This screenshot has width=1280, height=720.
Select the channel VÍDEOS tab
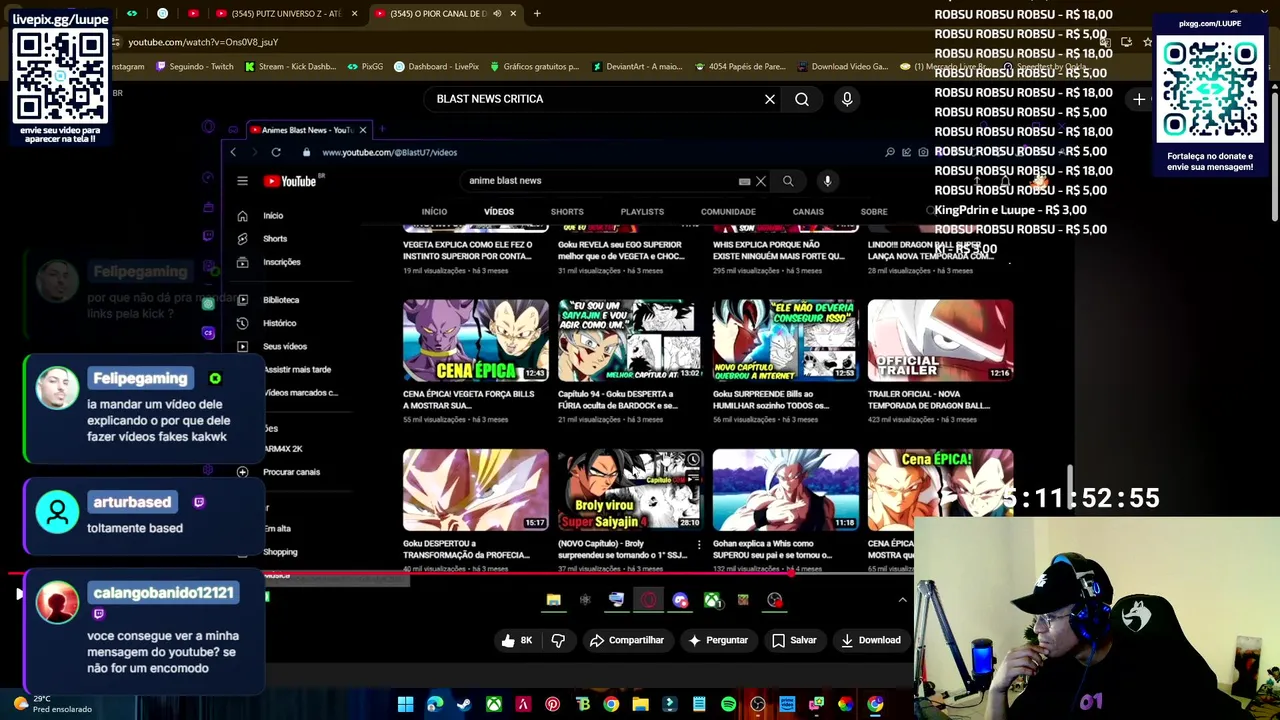point(499,212)
